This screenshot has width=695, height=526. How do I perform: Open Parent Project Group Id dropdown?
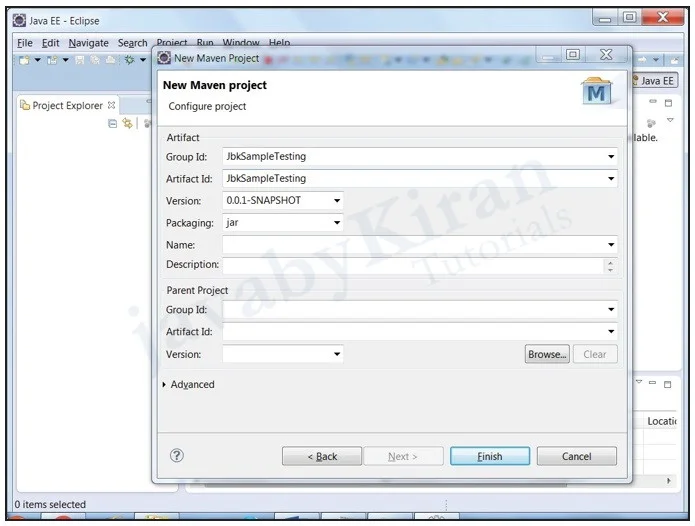(x=611, y=309)
